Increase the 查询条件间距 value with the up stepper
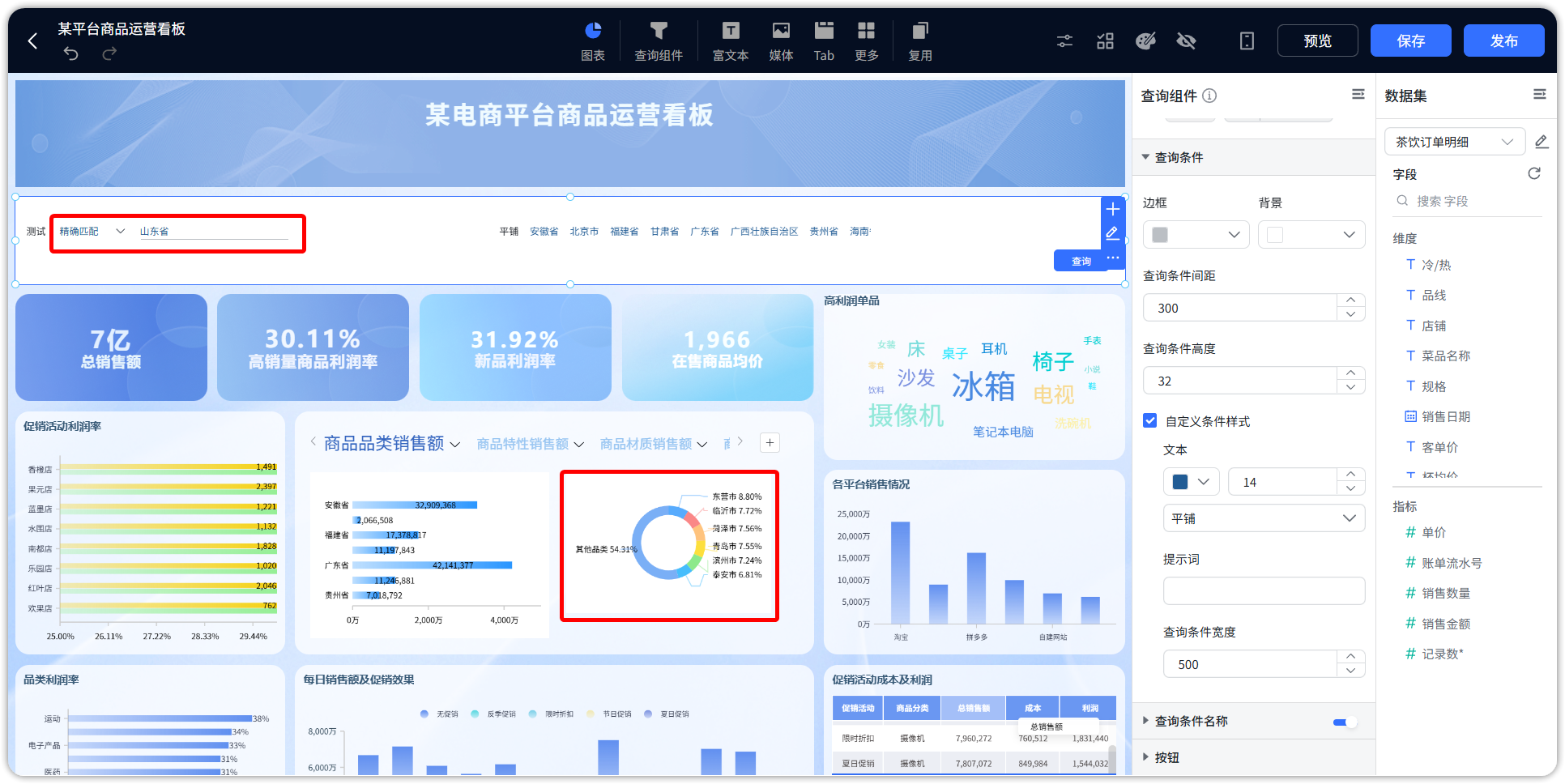 tap(1350, 300)
